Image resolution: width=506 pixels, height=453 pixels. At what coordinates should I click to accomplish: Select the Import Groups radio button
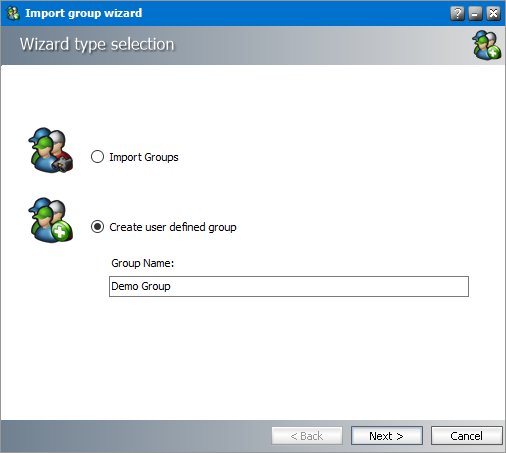[97, 157]
